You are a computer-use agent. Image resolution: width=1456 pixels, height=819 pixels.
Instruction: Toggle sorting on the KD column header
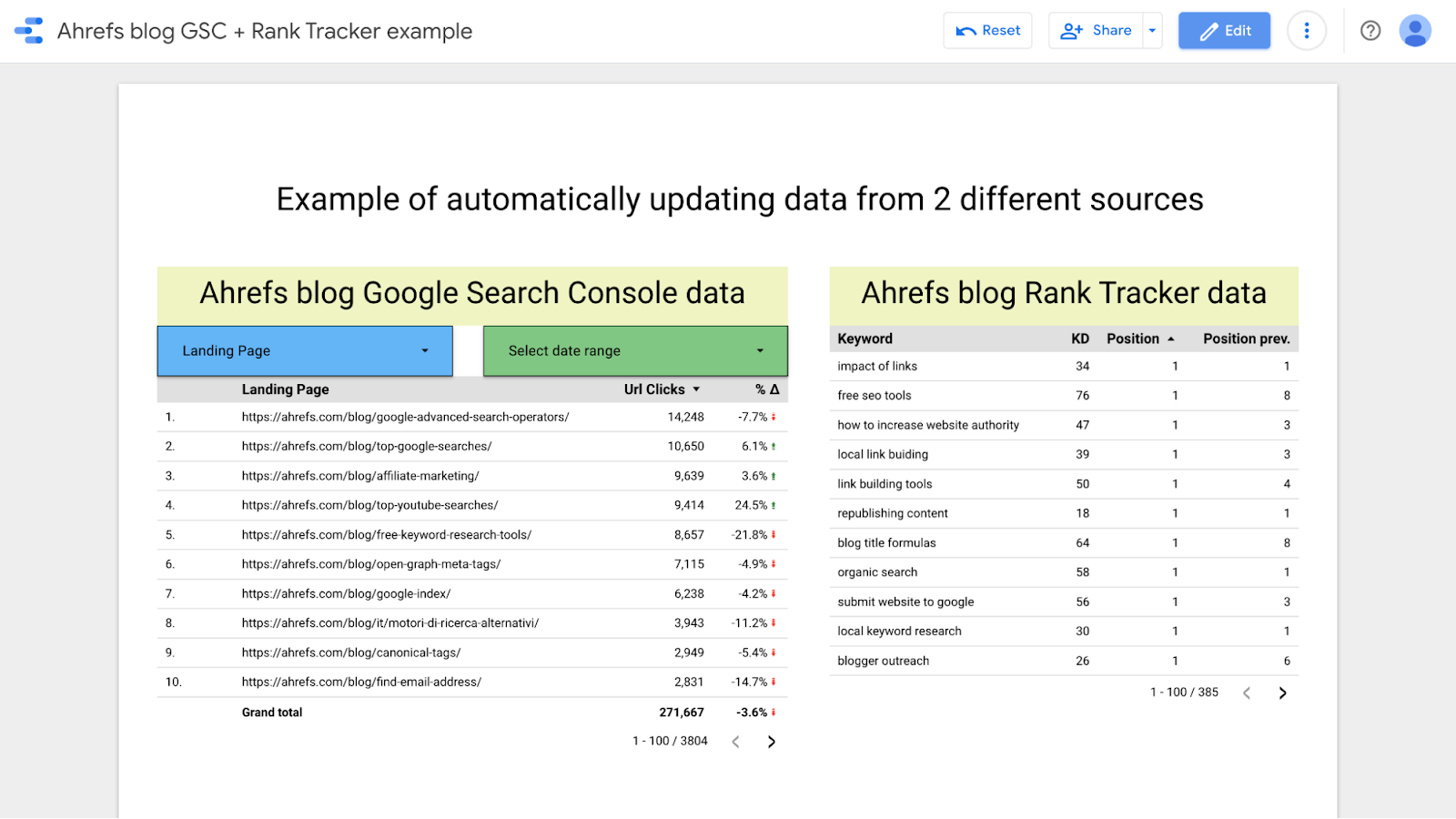1079,338
